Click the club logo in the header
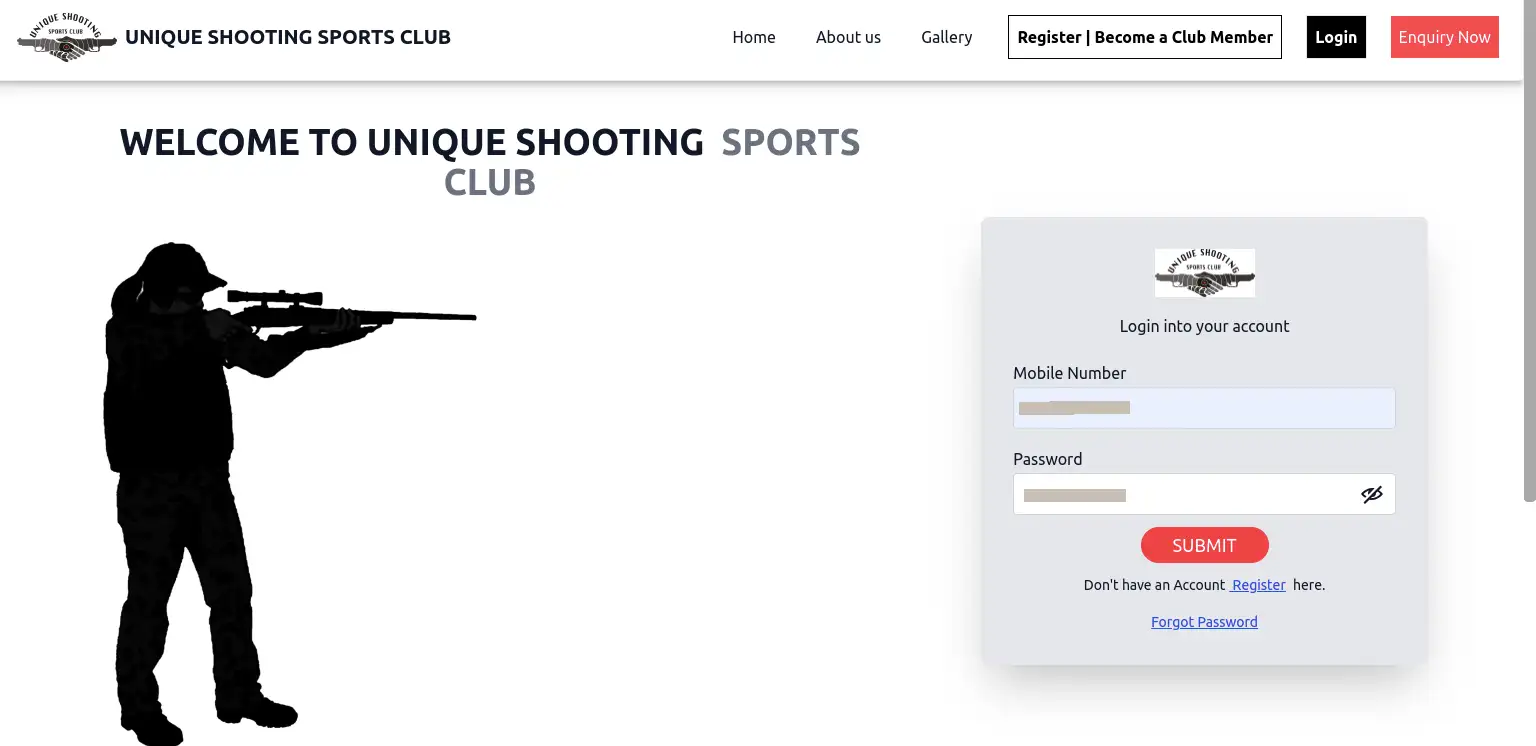Viewport: 1536px width, 746px height. [x=67, y=38]
